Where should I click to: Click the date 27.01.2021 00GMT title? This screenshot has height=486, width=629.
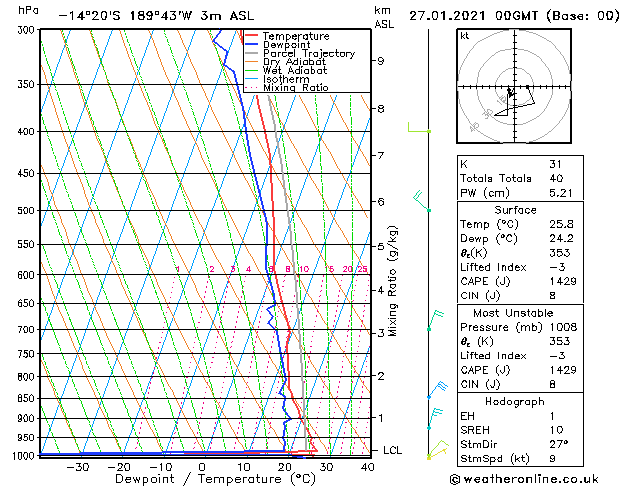473,16
